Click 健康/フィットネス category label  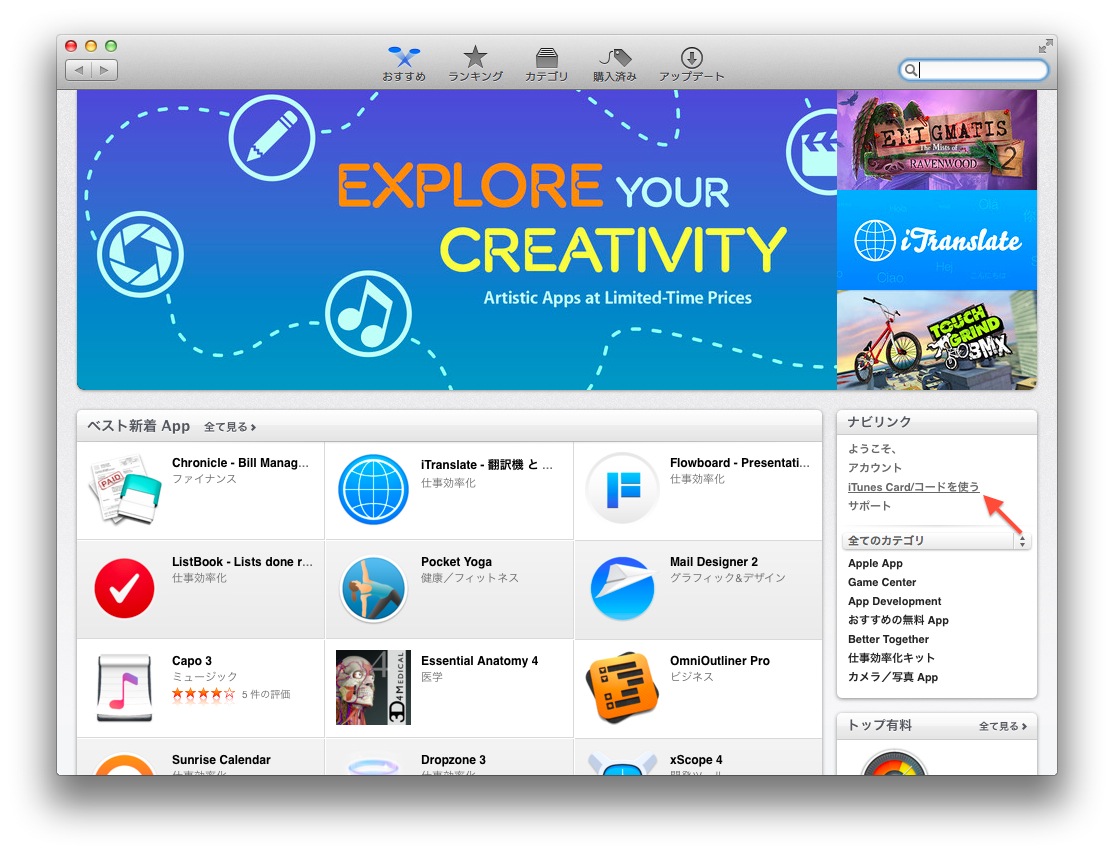click(470, 578)
